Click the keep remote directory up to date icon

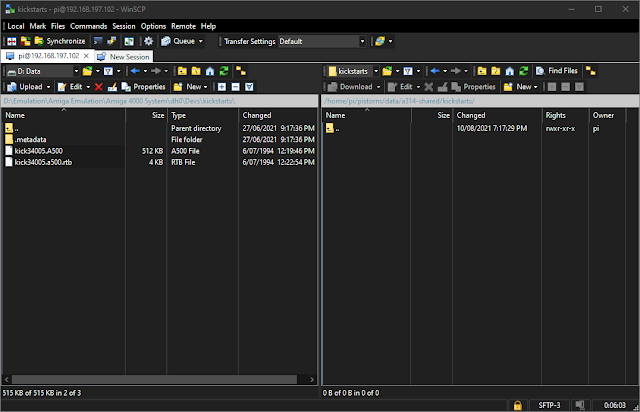(129, 41)
